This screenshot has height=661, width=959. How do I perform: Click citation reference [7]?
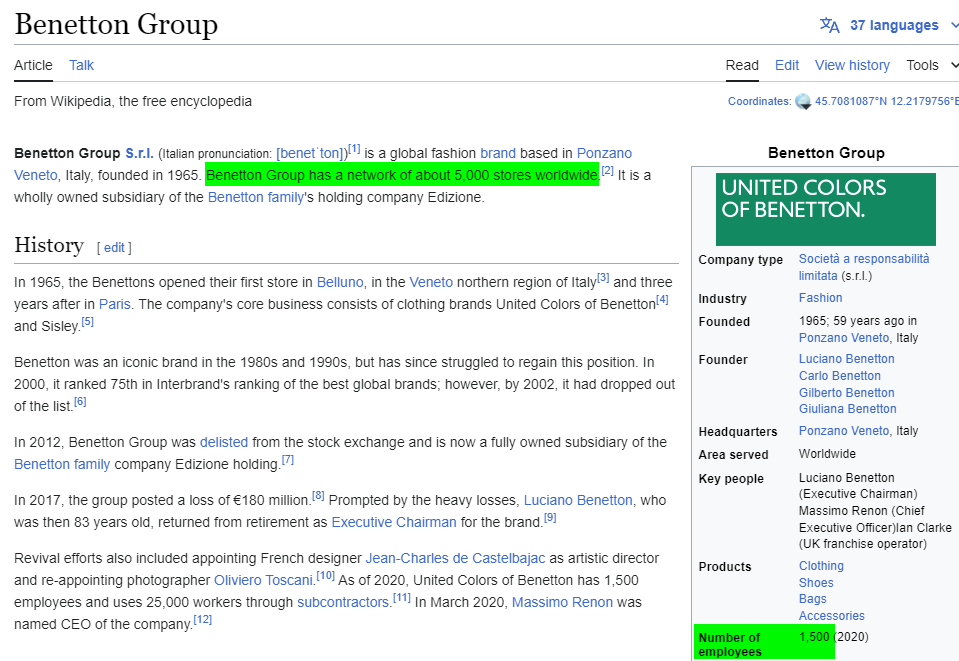point(287,460)
